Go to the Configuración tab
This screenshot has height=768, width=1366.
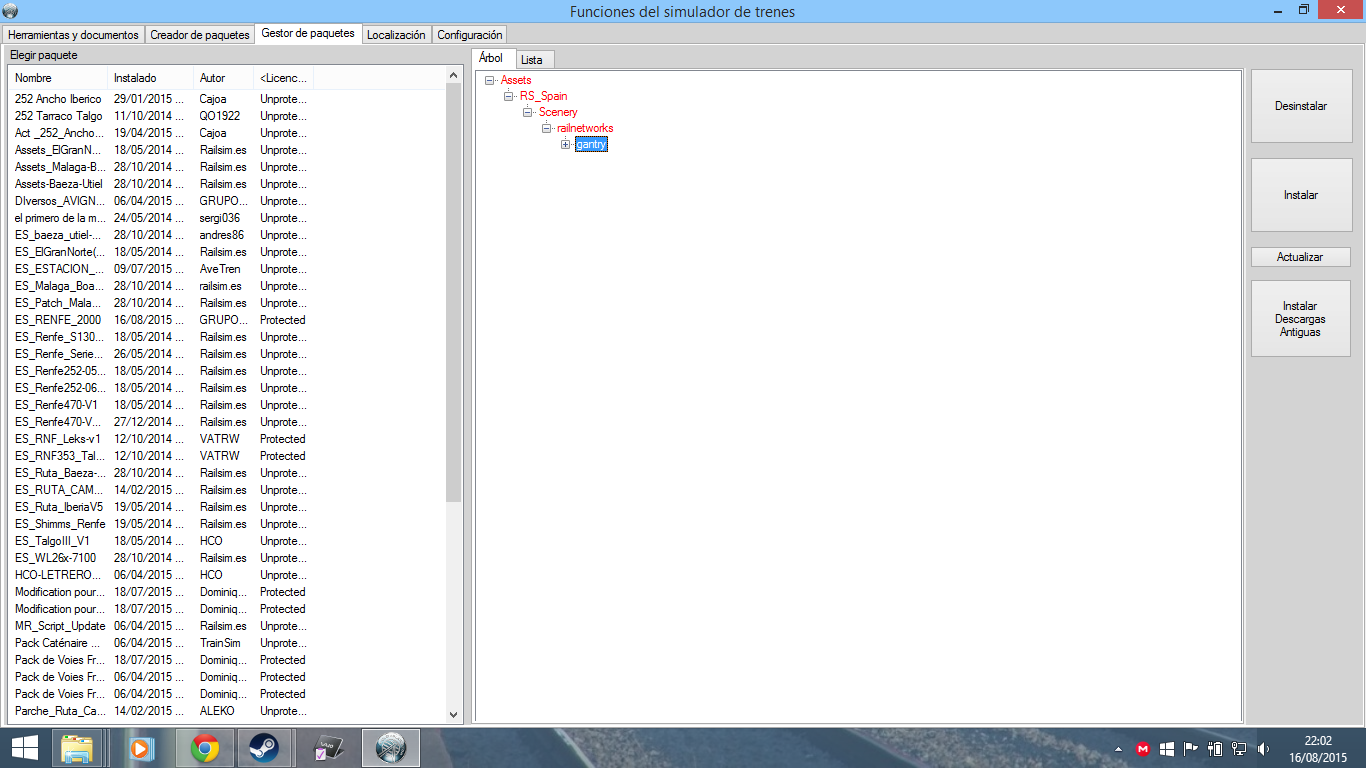(470, 35)
